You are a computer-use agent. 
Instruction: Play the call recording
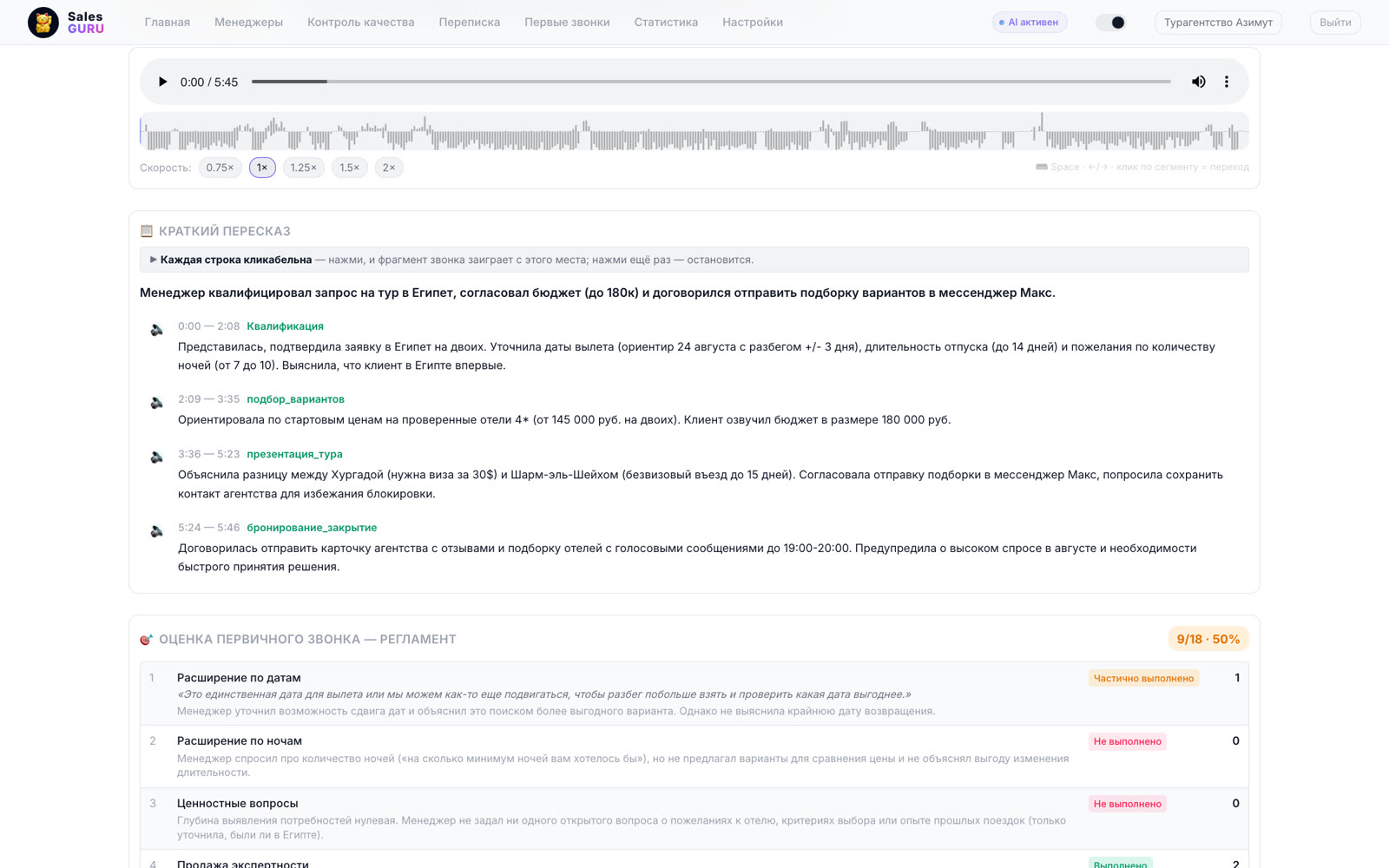tap(162, 82)
